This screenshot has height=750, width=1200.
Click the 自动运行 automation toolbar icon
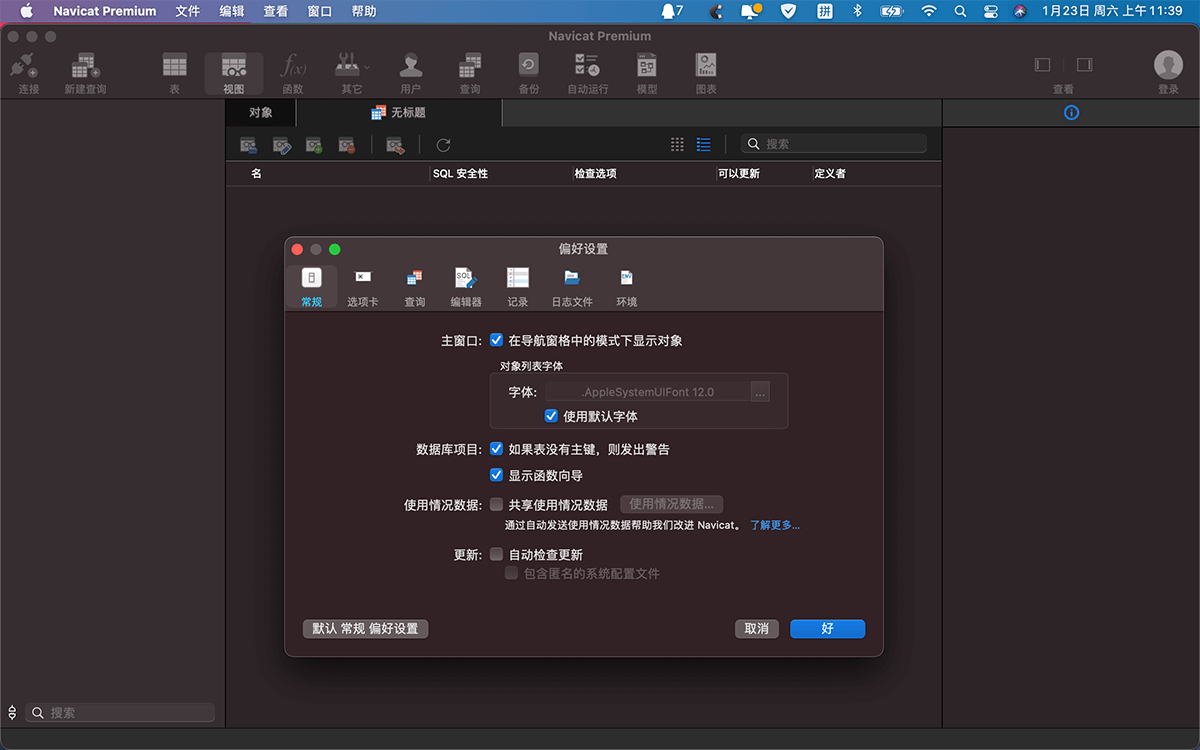tap(587, 66)
